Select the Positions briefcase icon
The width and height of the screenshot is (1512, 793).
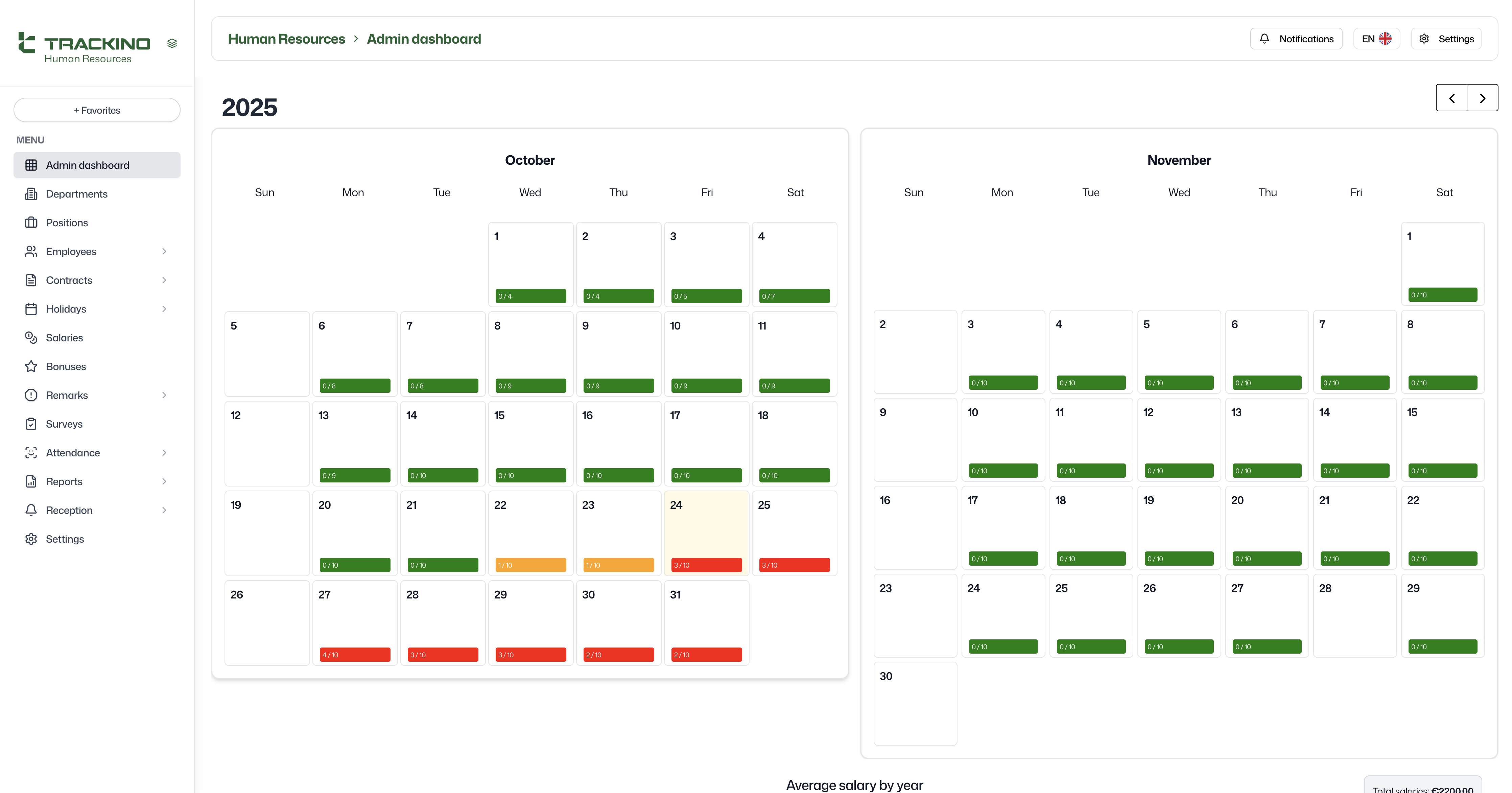click(31, 222)
